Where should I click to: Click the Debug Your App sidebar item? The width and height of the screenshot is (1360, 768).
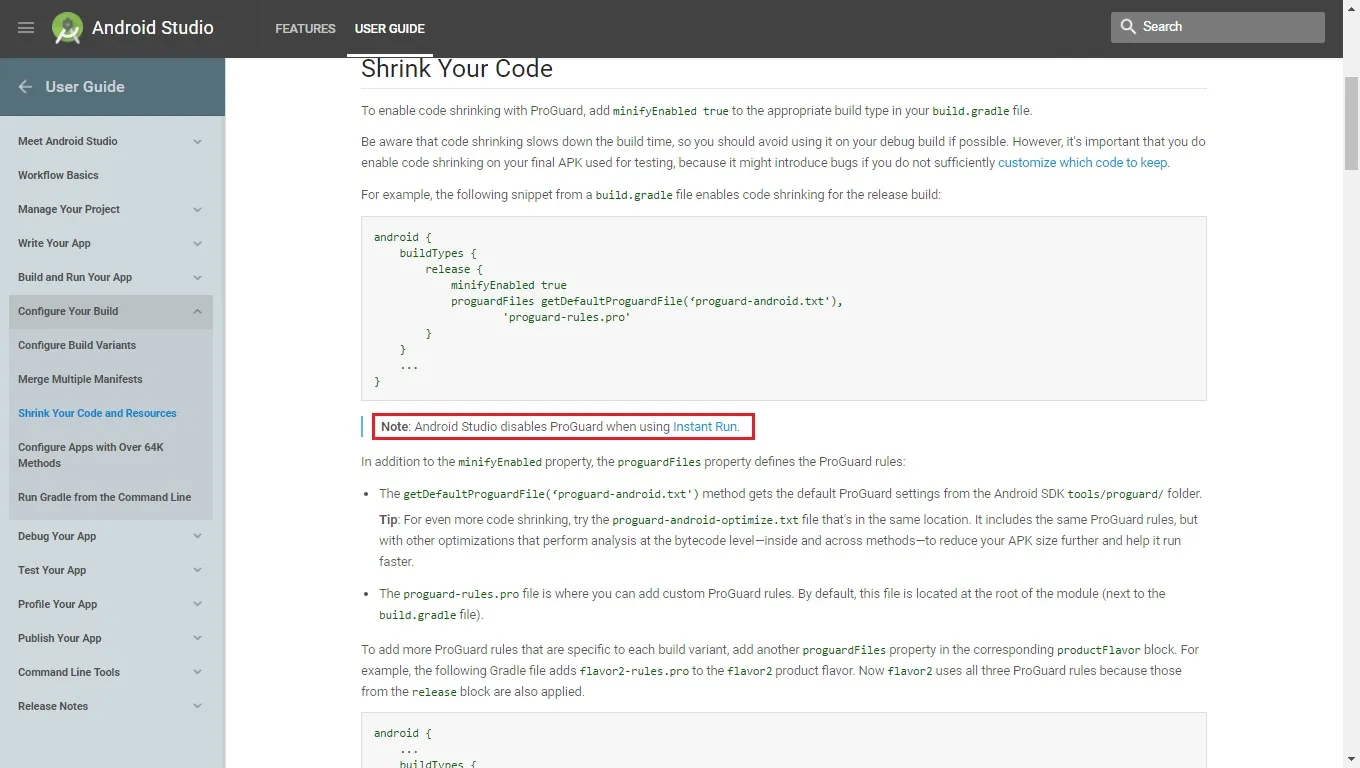click(x=57, y=537)
